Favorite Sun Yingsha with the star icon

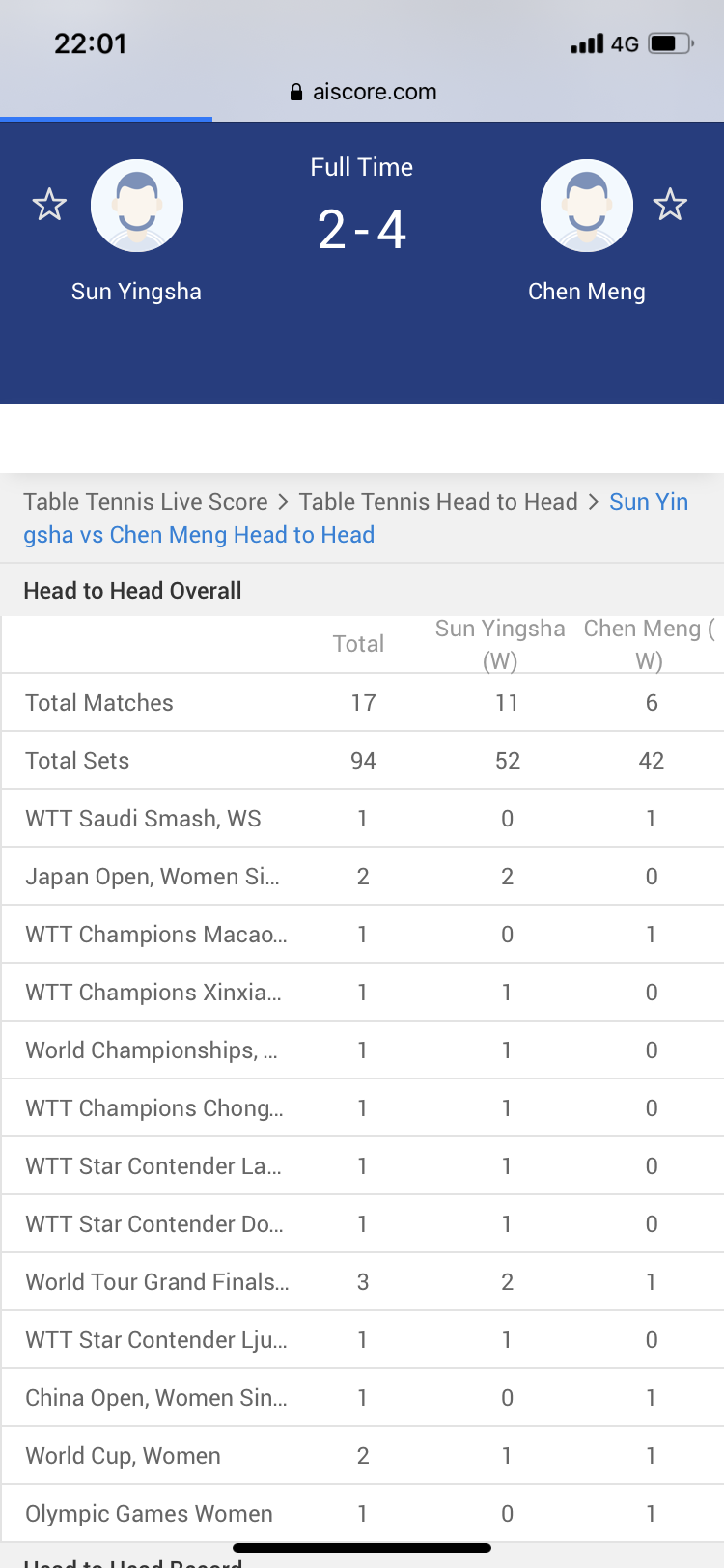point(49,205)
